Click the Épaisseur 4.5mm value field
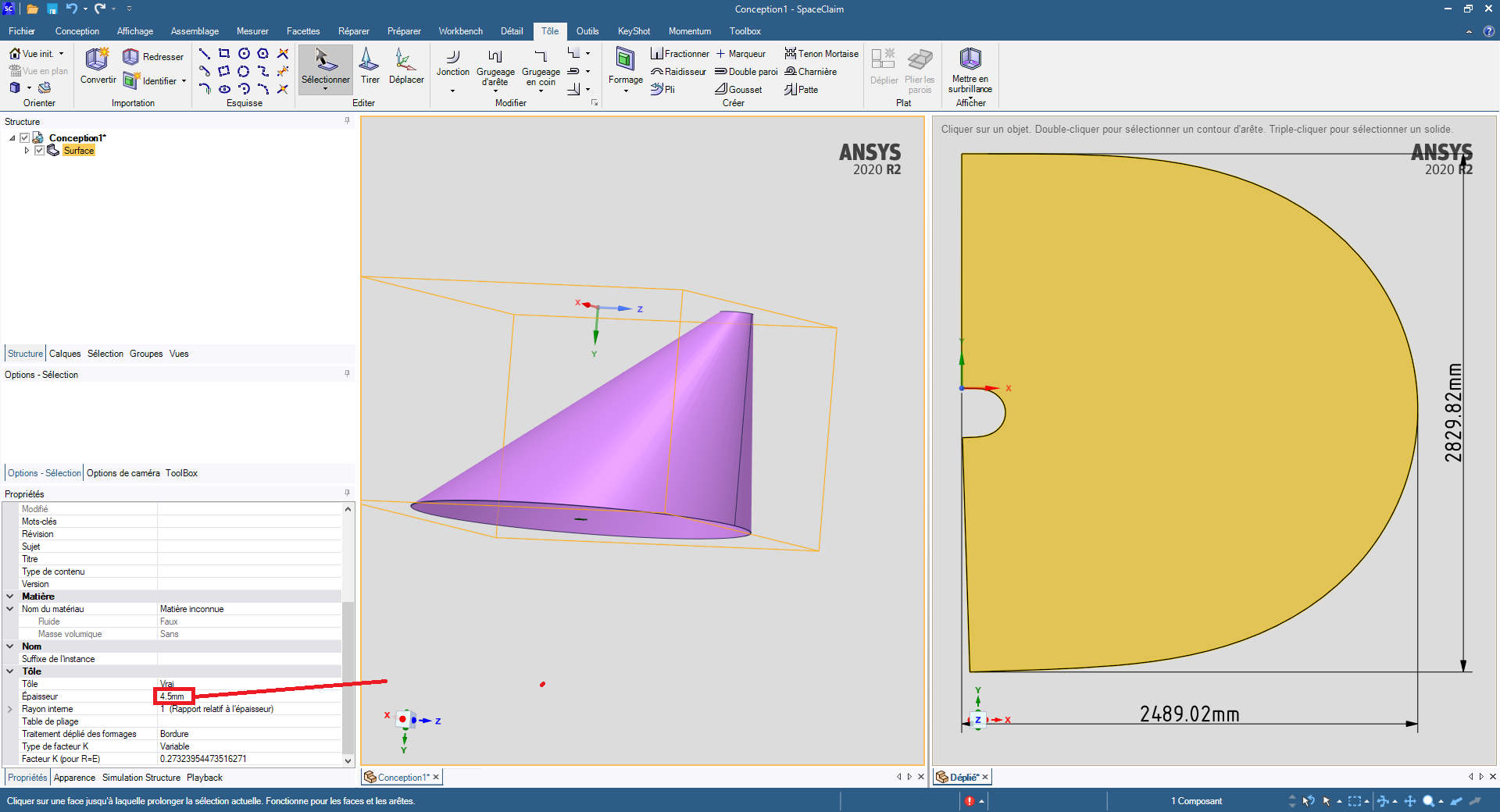The image size is (1500, 812). pyautogui.click(x=173, y=696)
